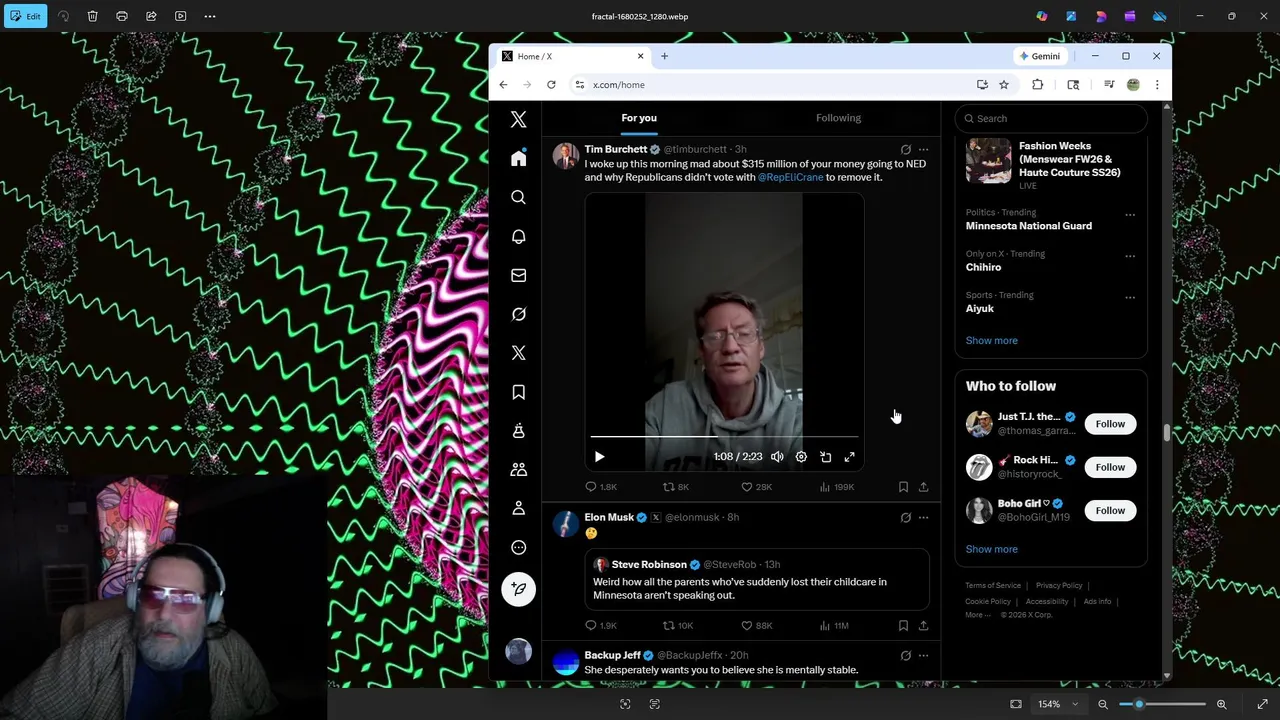Rotate the image in Photos toolbar

[x=64, y=16]
